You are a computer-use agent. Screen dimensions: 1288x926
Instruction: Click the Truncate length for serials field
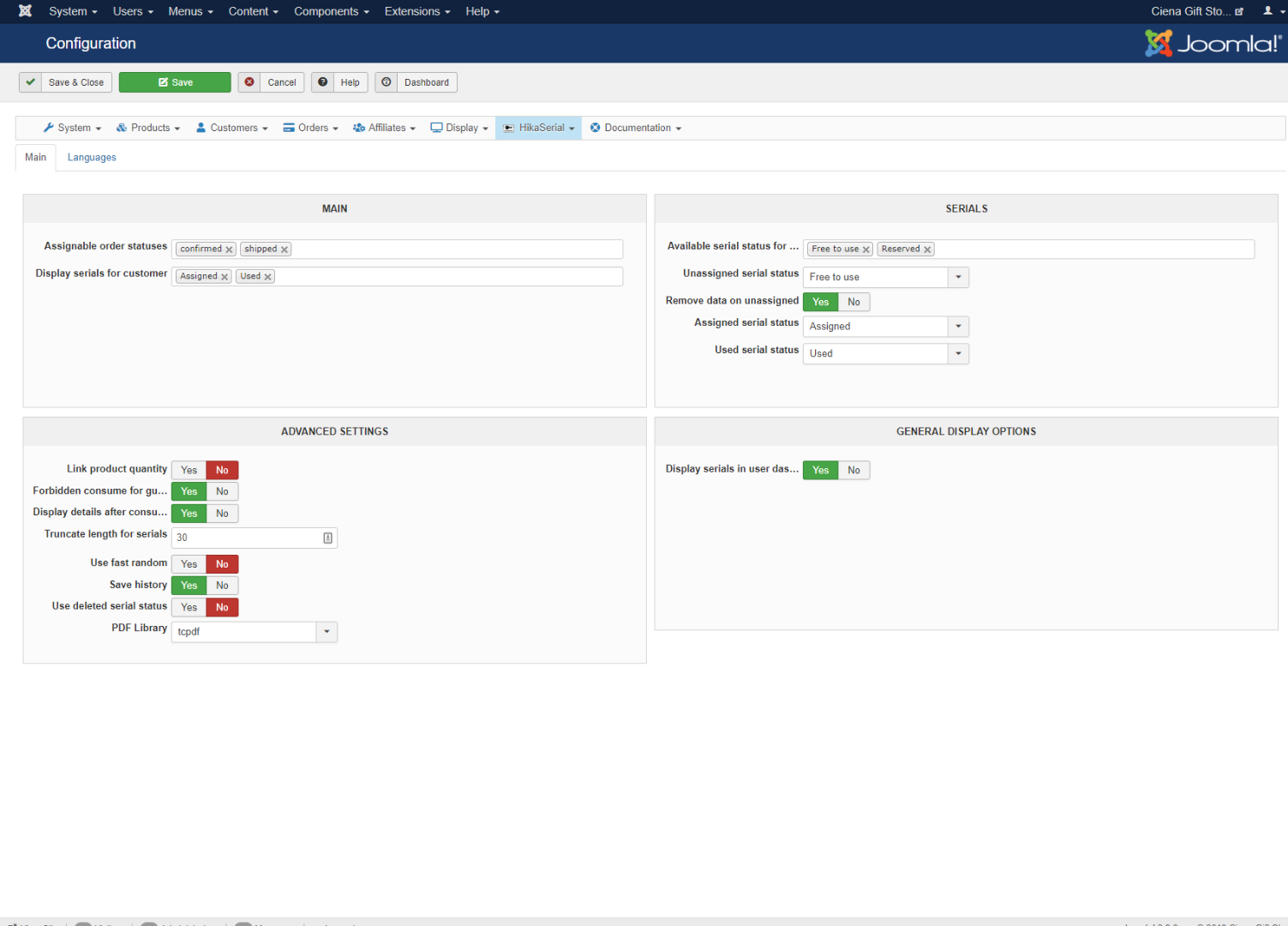(255, 538)
